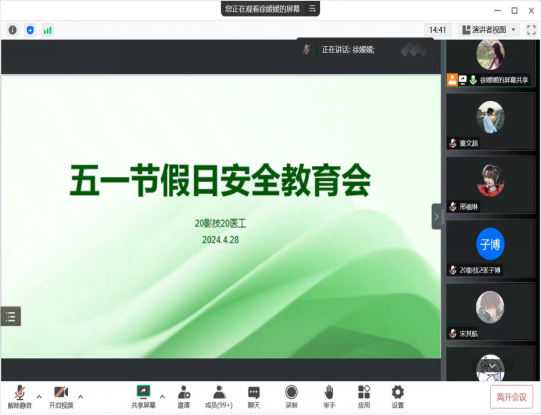Open 应用 apps icon
The width and height of the screenshot is (541, 415).
click(364, 397)
